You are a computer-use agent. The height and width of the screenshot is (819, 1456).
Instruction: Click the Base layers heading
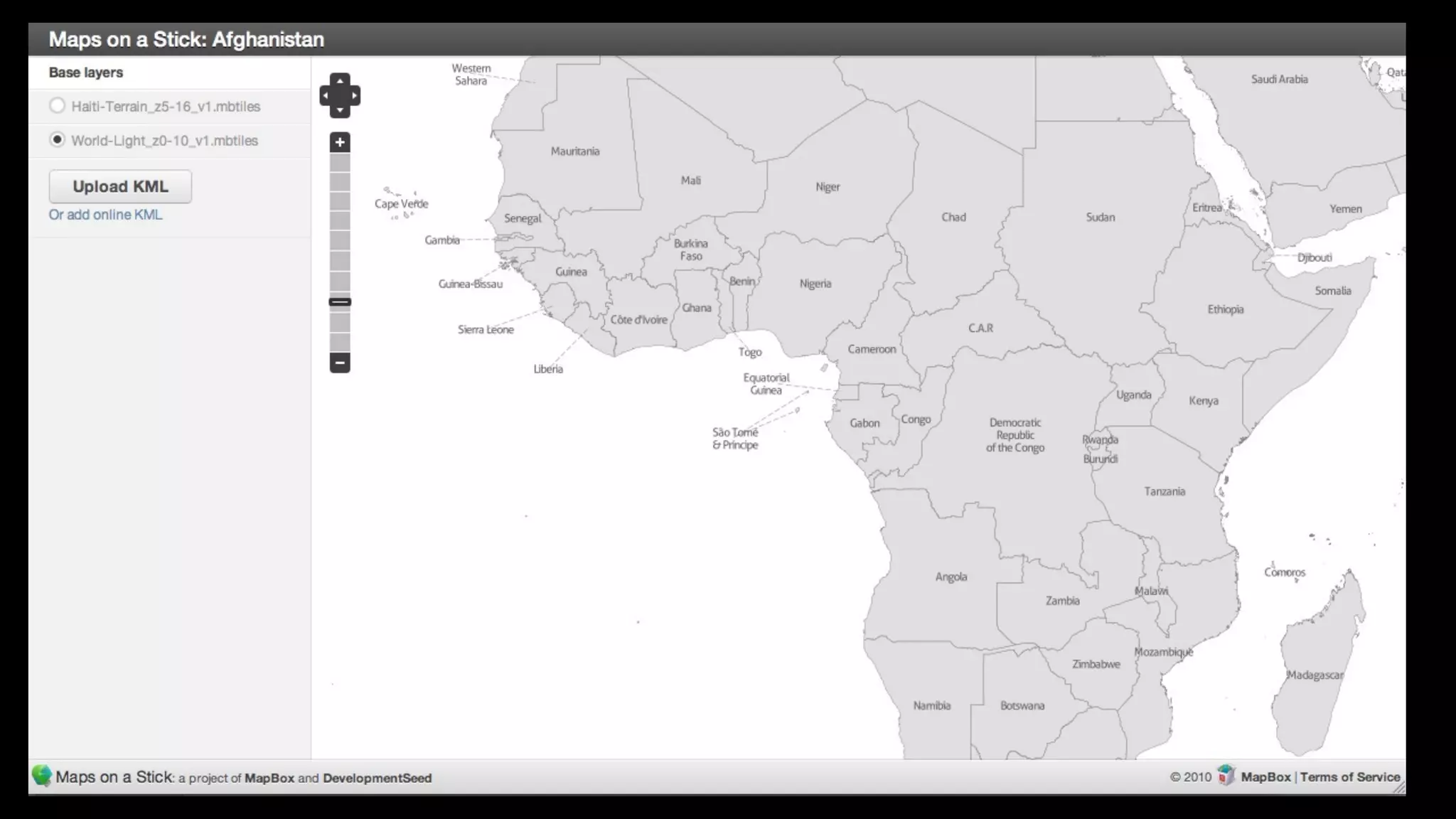pyautogui.click(x=85, y=73)
